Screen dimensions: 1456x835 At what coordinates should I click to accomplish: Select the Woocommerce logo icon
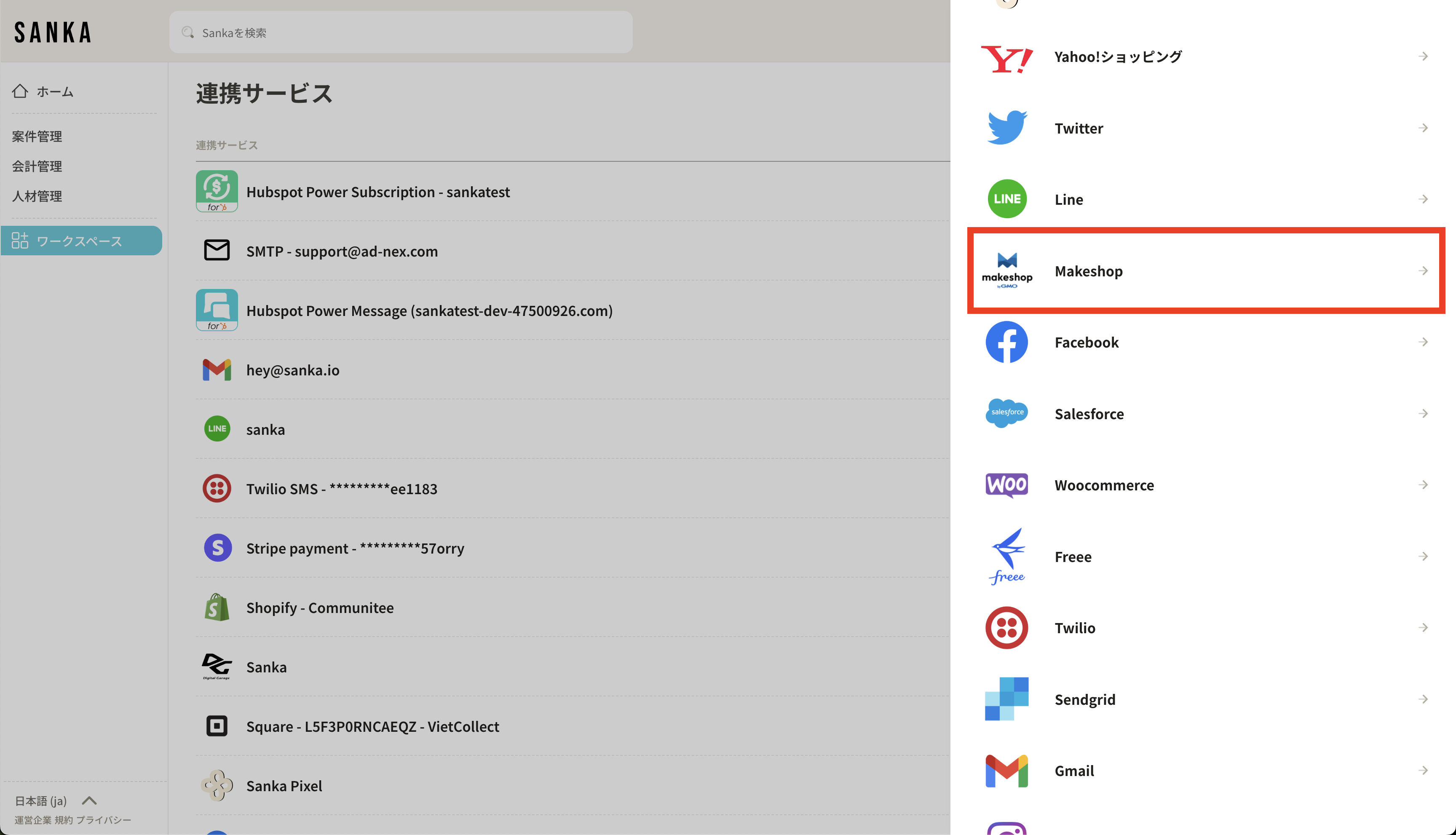1006,485
